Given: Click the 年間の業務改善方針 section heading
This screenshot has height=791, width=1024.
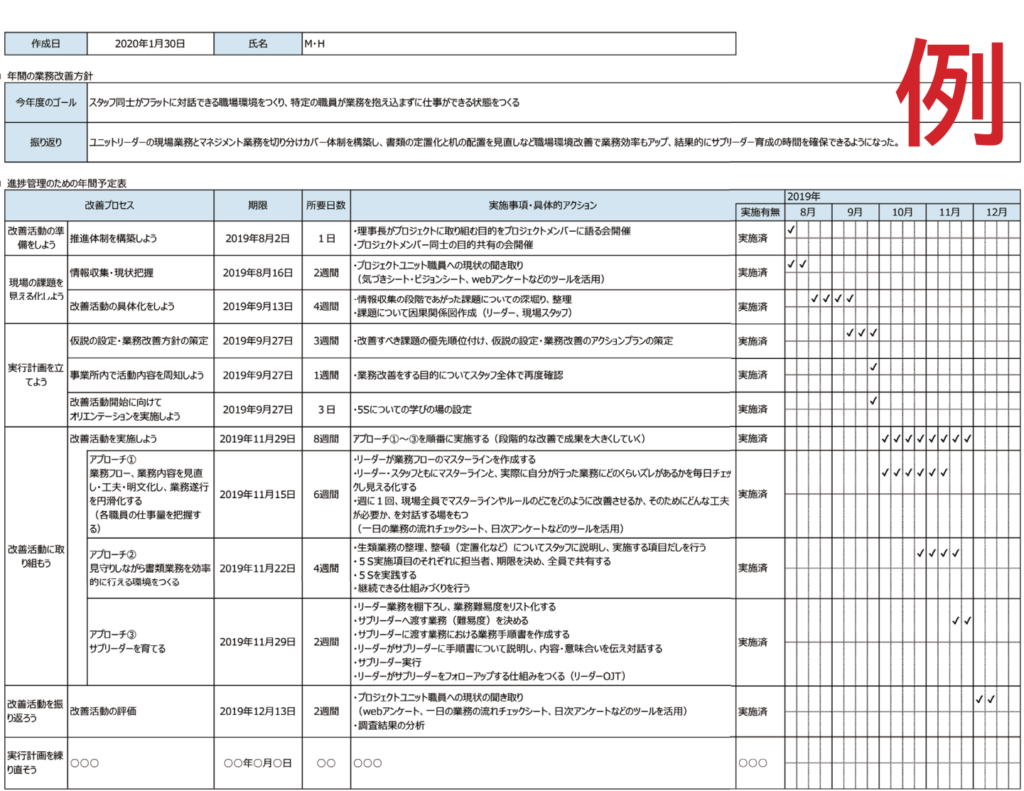Looking at the screenshot, I should pyautogui.click(x=50, y=76).
